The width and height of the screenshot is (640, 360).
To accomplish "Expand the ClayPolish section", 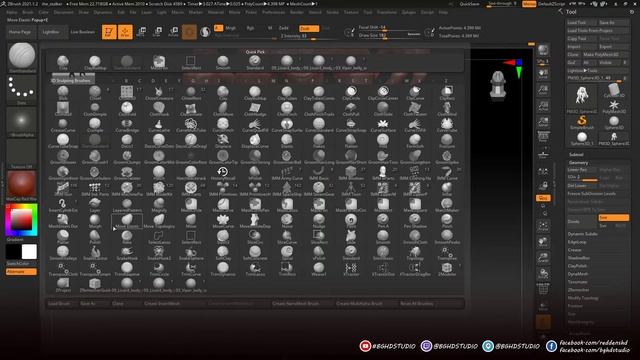I will tap(577, 266).
